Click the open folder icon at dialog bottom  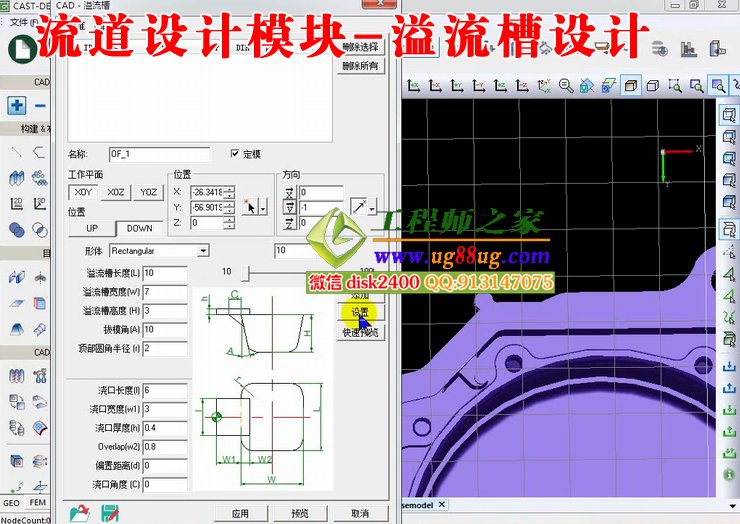(79, 513)
